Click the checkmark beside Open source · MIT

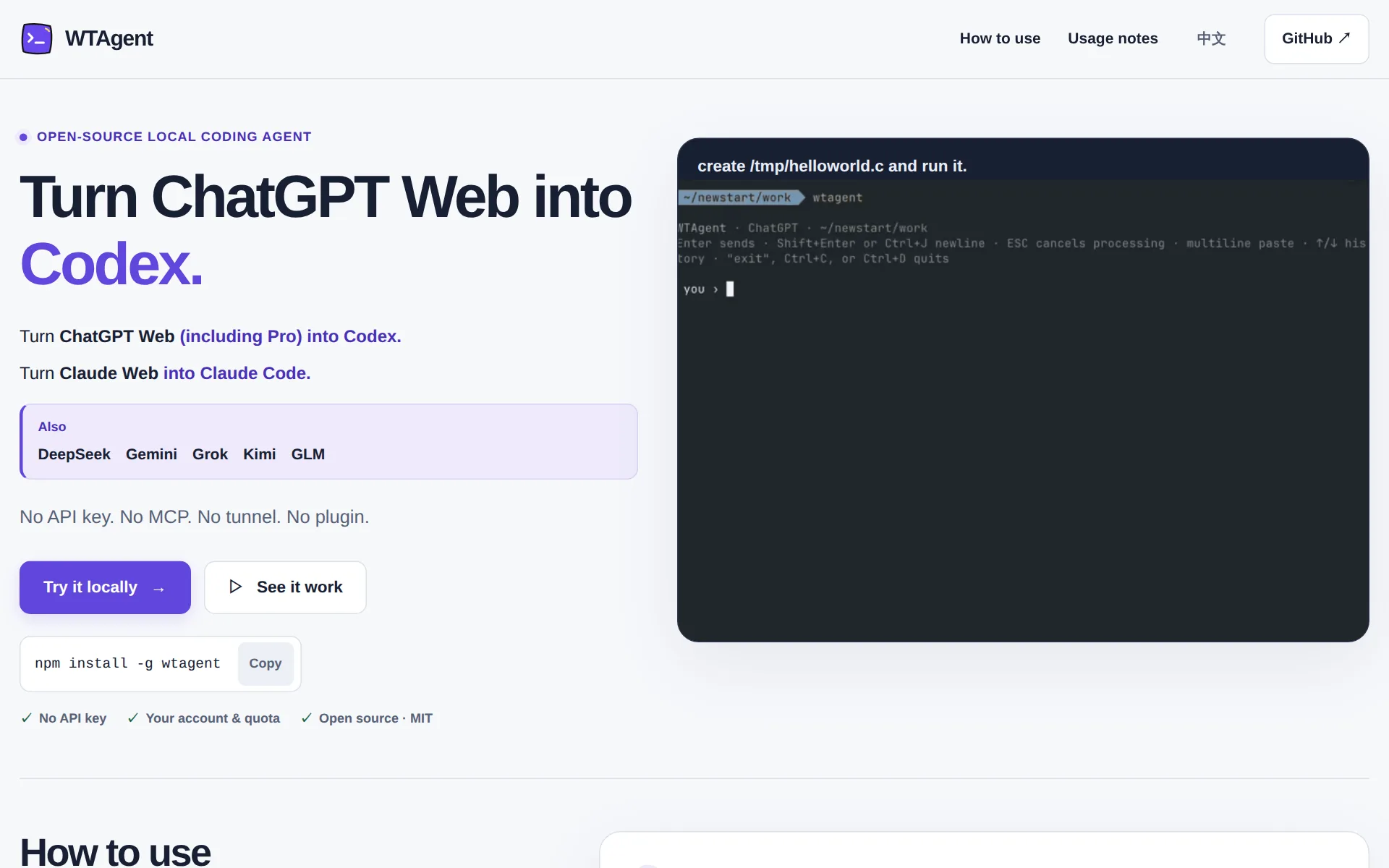tap(307, 718)
